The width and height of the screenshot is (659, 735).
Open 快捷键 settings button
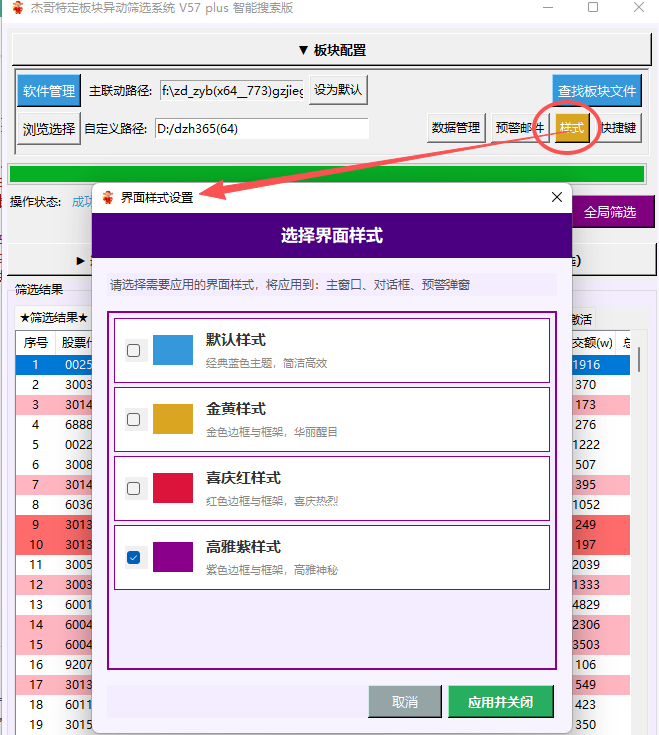click(x=619, y=128)
